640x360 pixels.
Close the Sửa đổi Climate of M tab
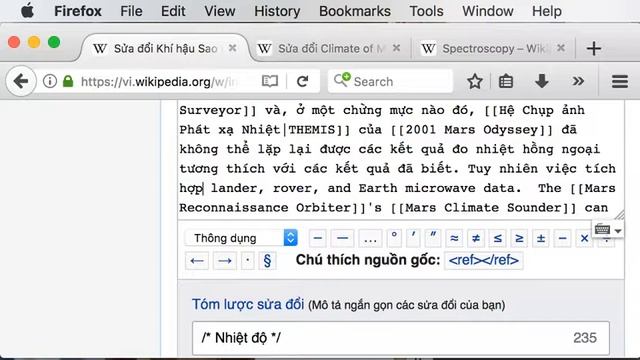tap(396, 48)
